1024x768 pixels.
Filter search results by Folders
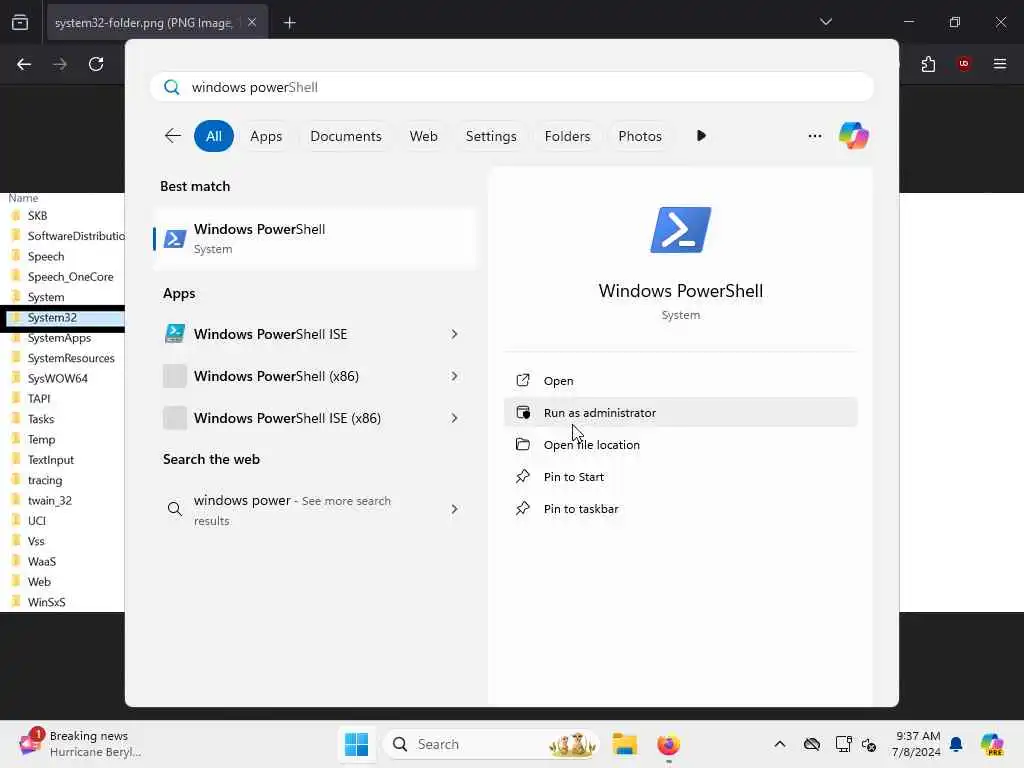[x=567, y=136]
